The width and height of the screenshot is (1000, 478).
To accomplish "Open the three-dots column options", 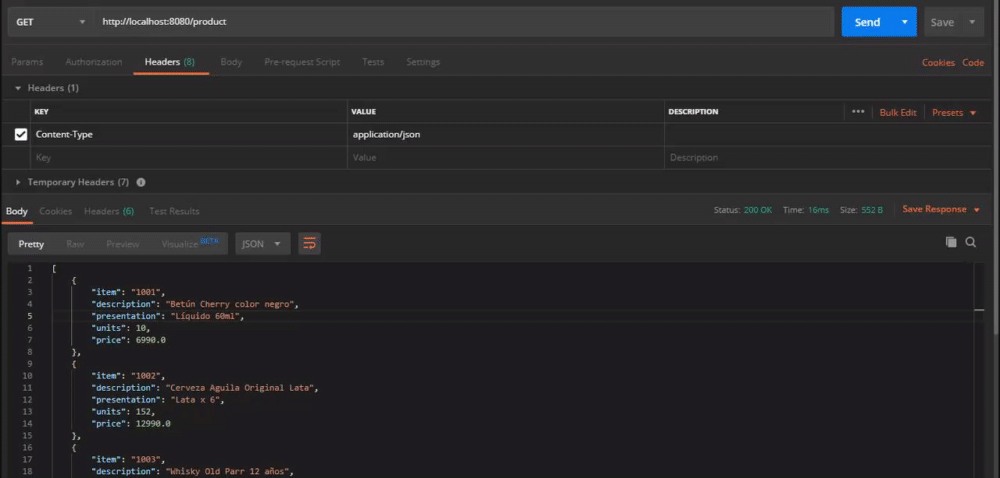I will pos(858,112).
